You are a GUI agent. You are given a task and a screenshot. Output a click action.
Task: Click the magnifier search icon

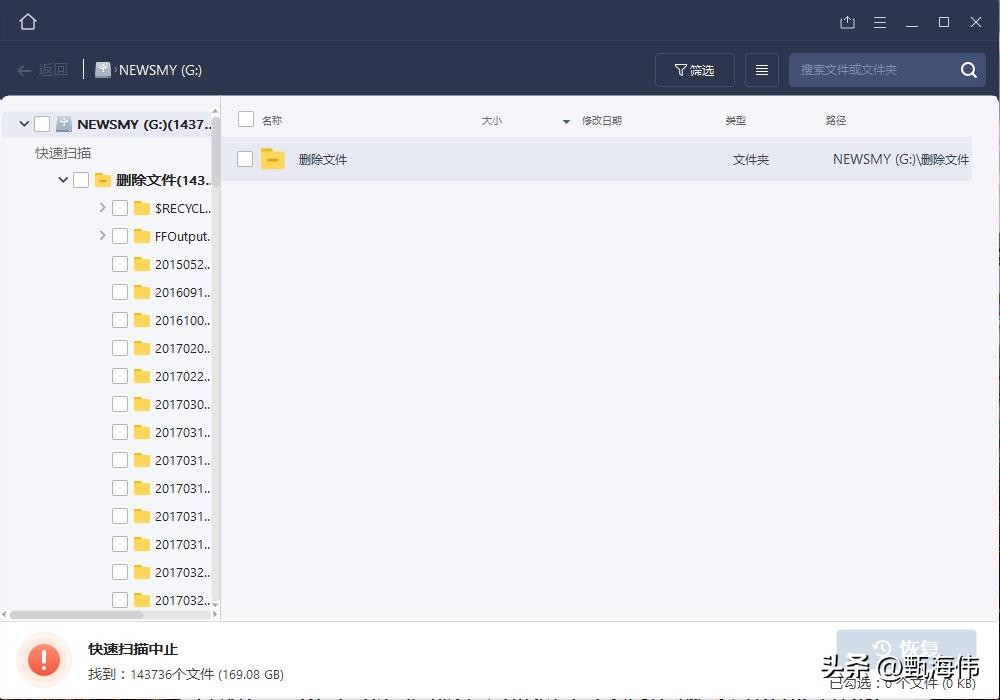pyautogui.click(x=968, y=70)
